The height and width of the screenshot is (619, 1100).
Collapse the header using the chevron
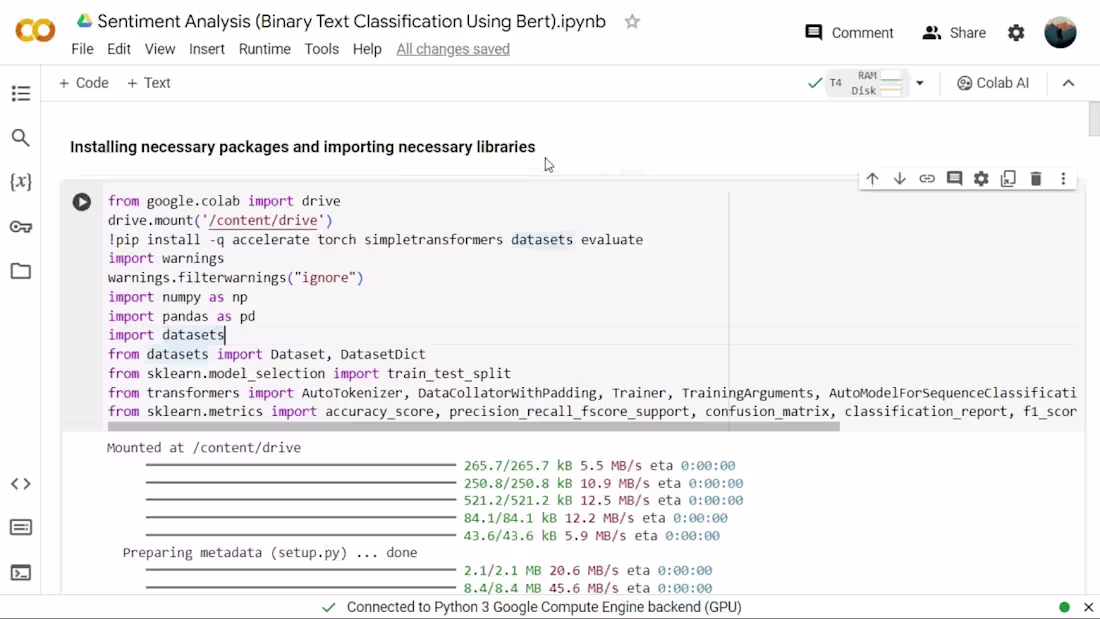pyautogui.click(x=1068, y=83)
